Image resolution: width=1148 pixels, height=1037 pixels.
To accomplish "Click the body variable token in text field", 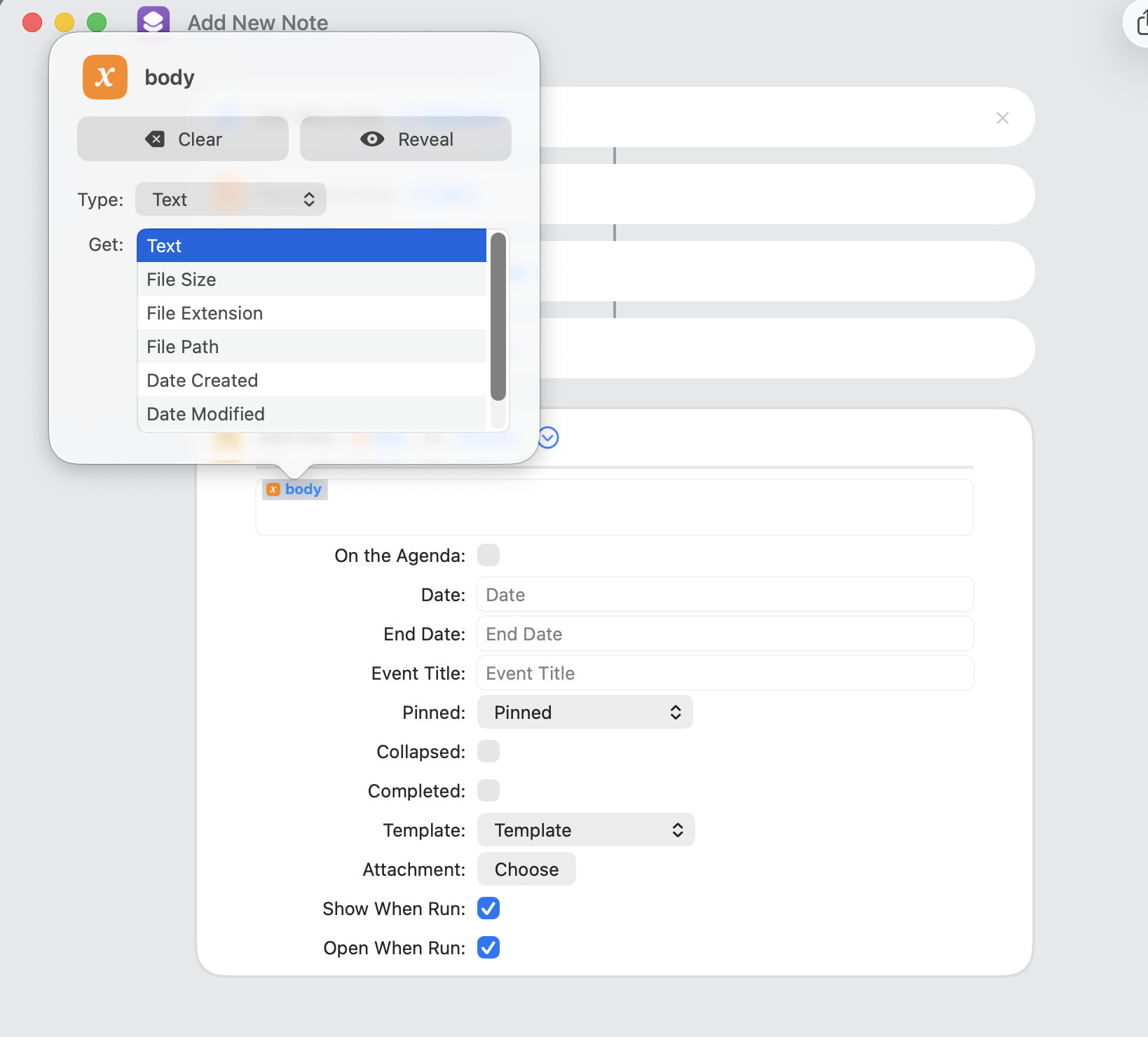I will point(295,489).
